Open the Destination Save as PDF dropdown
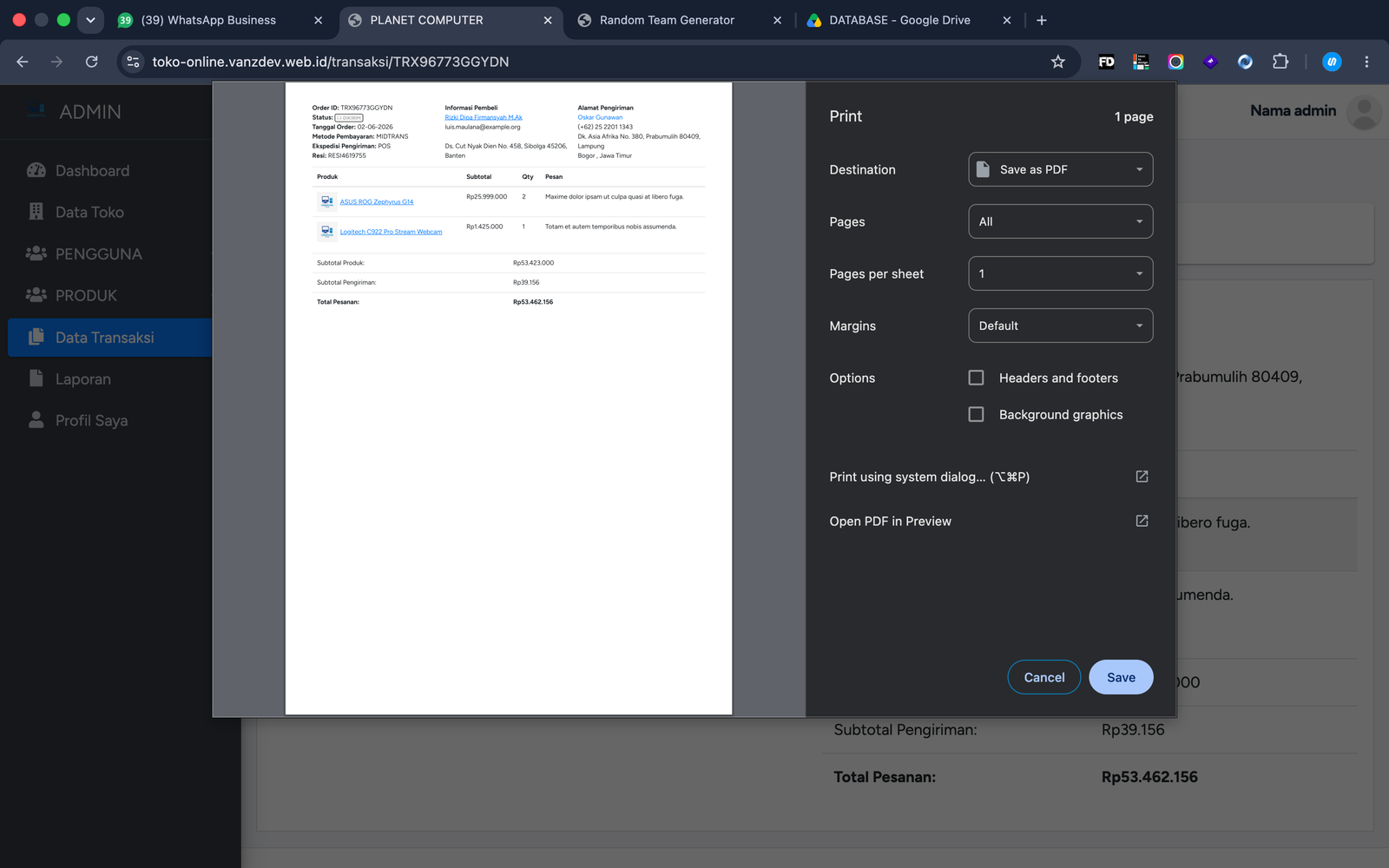 coord(1060,169)
